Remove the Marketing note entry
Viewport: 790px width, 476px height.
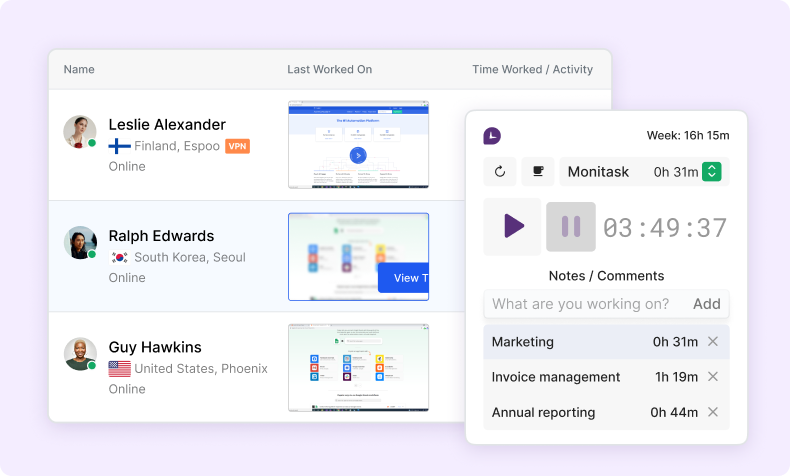coord(712,342)
